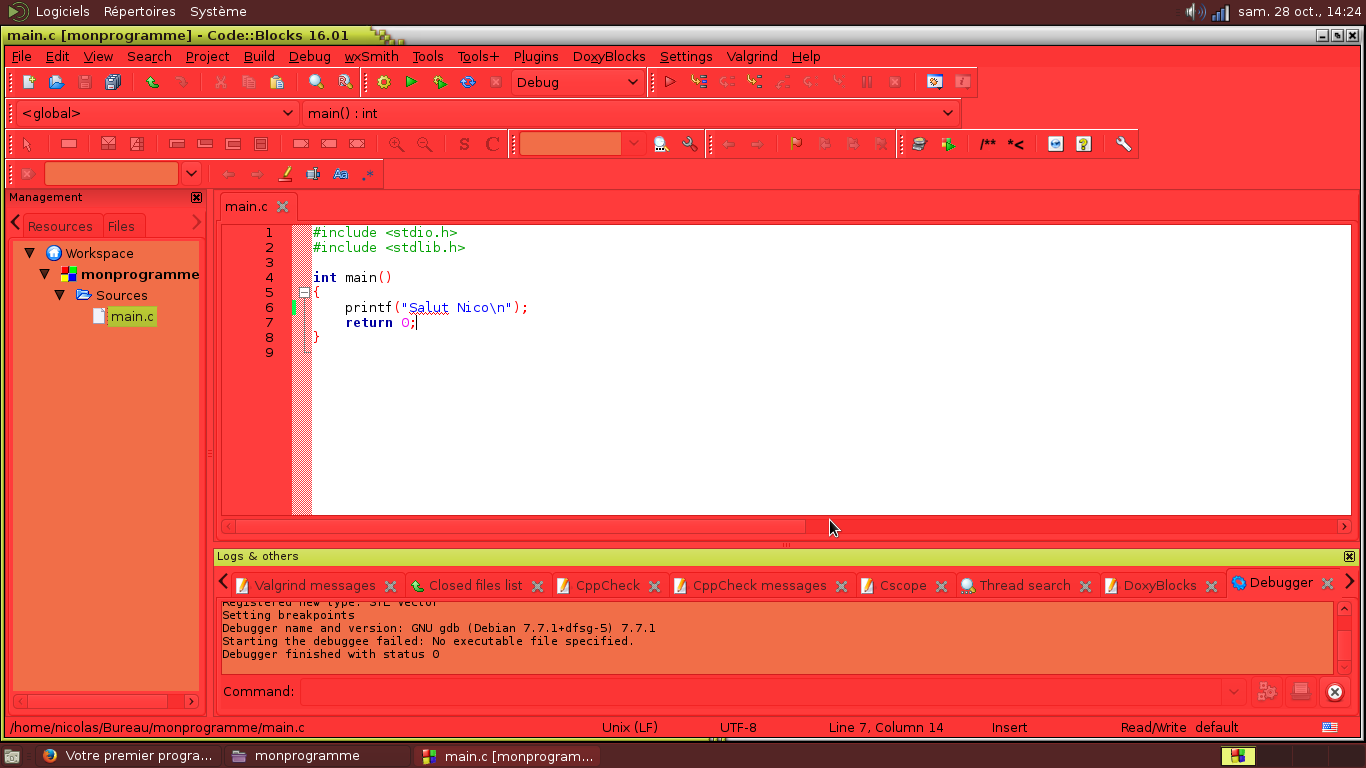Viewport: 1366px width, 768px height.
Task: Select main.c in the project tree
Action: click(x=132, y=317)
